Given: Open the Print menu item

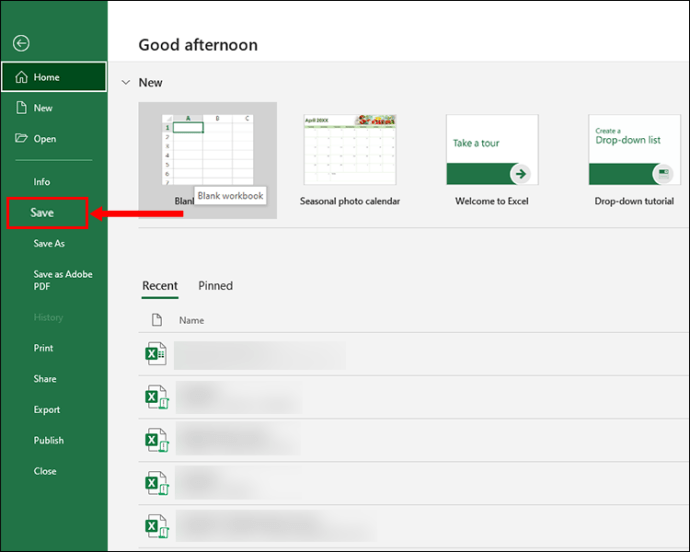Looking at the screenshot, I should [x=43, y=348].
